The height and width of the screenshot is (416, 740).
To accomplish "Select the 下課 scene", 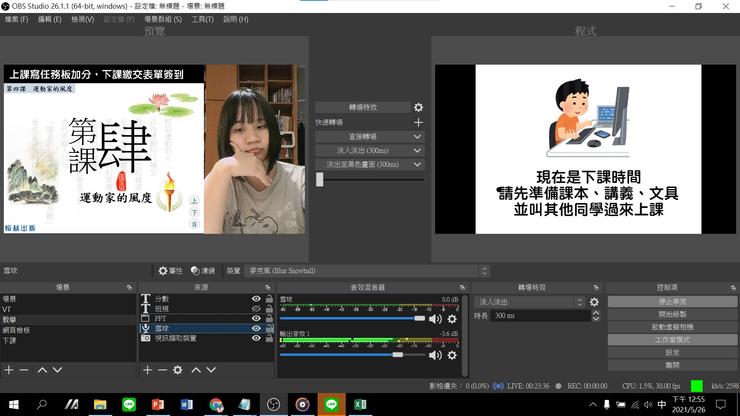I will coord(68,340).
